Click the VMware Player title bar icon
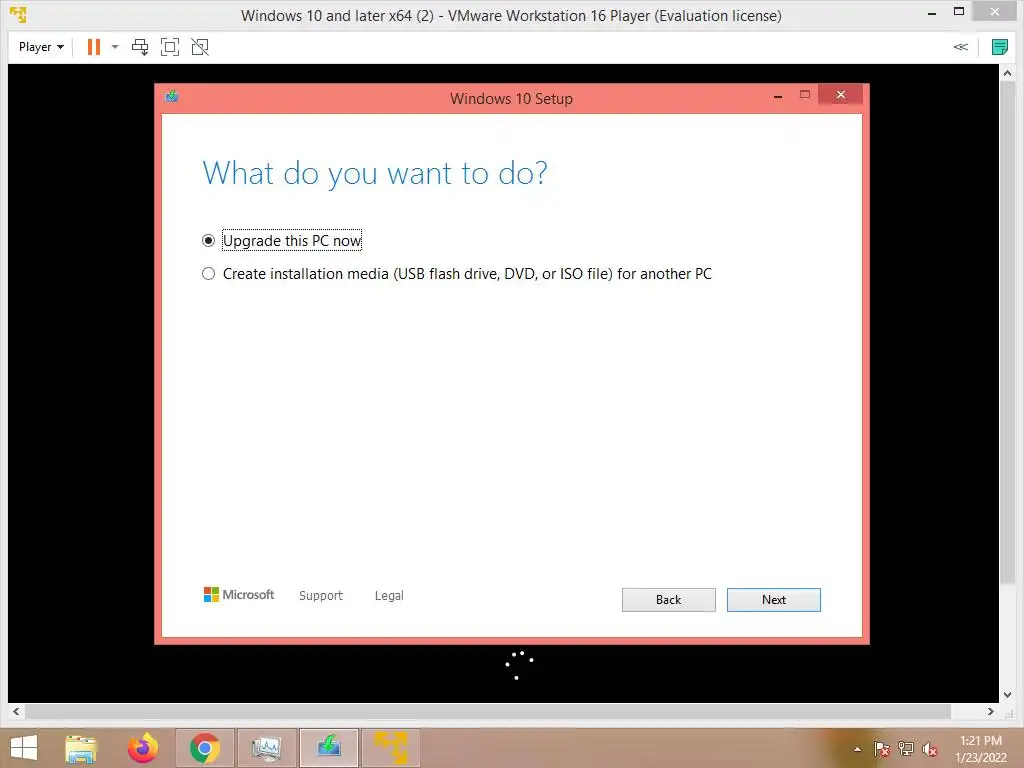This screenshot has width=1024, height=768. (18, 14)
